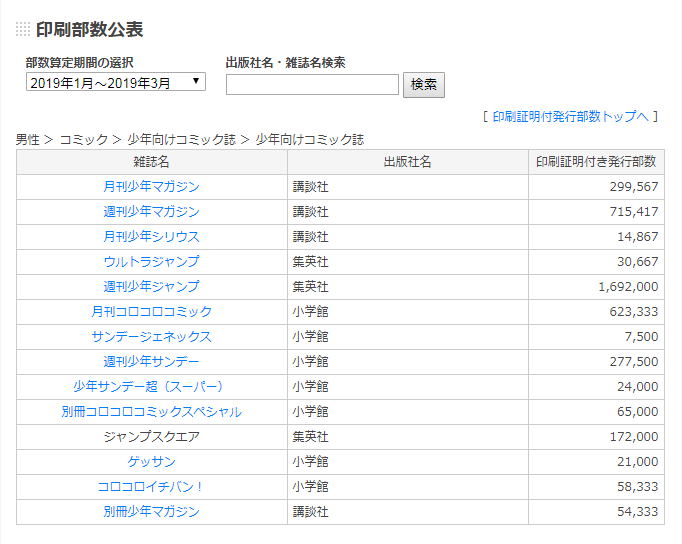Click the ジャンプスクエア magazine name cell
This screenshot has height=544, width=682.
[151, 437]
